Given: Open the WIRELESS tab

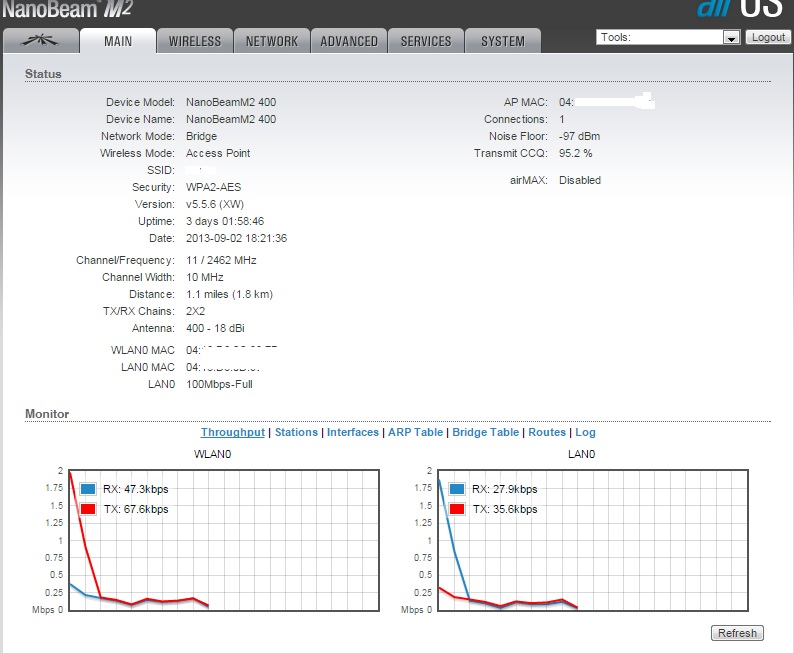Looking at the screenshot, I should pos(195,41).
